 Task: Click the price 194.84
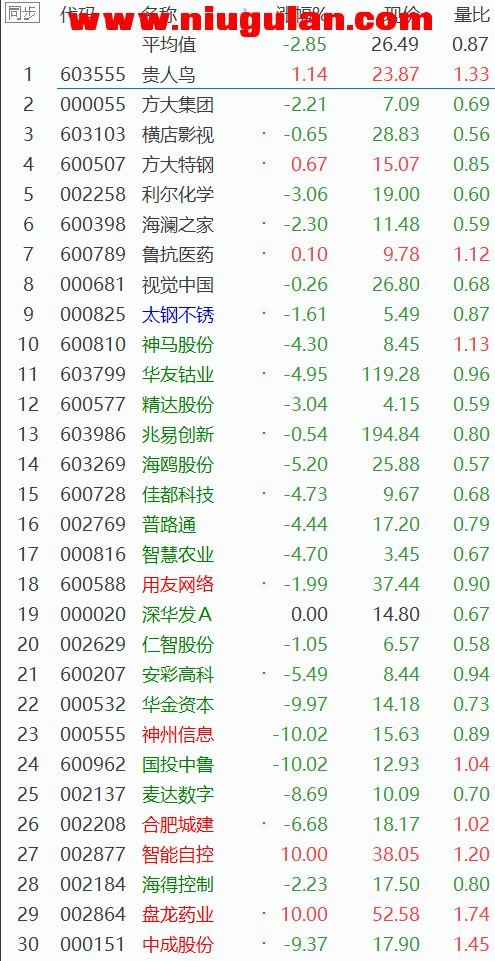[x=391, y=435]
